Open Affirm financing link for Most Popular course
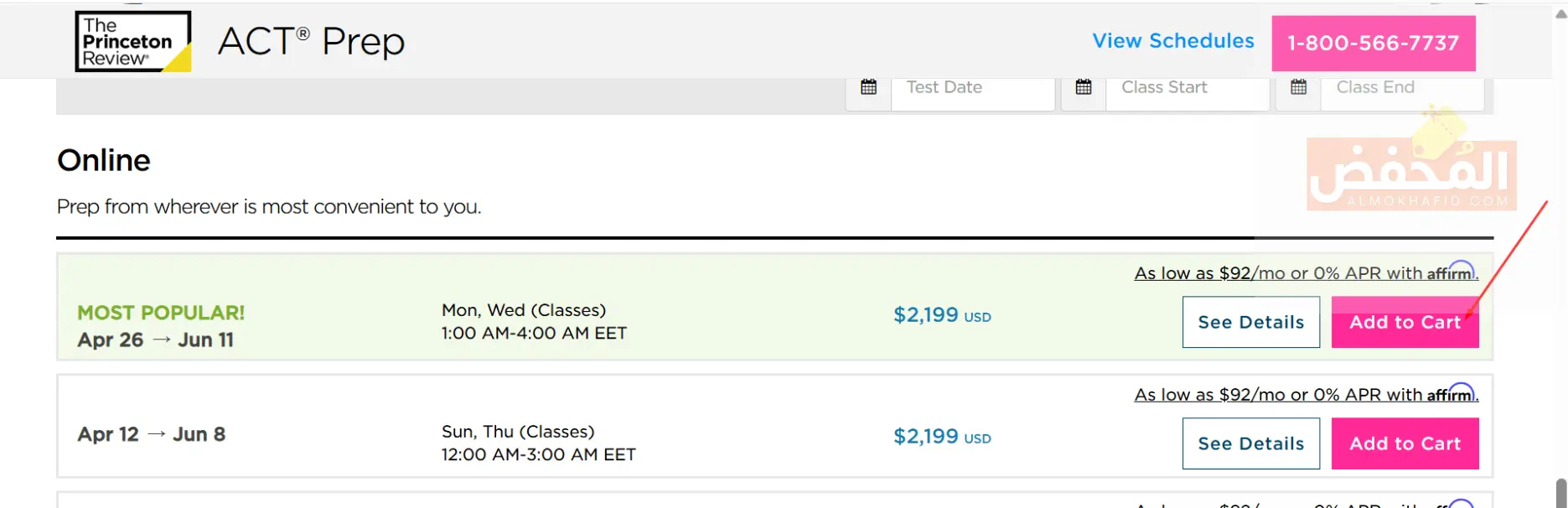The height and width of the screenshot is (508, 1568). [1306, 273]
